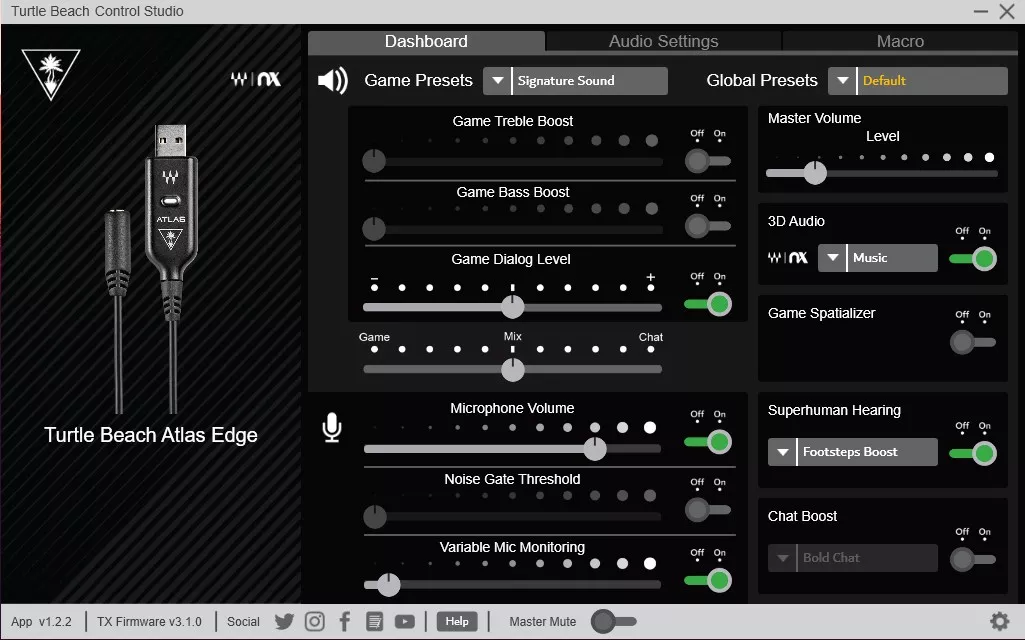Image resolution: width=1025 pixels, height=640 pixels.
Task: Enable Game Bass Boost toggle
Action: tap(708, 226)
